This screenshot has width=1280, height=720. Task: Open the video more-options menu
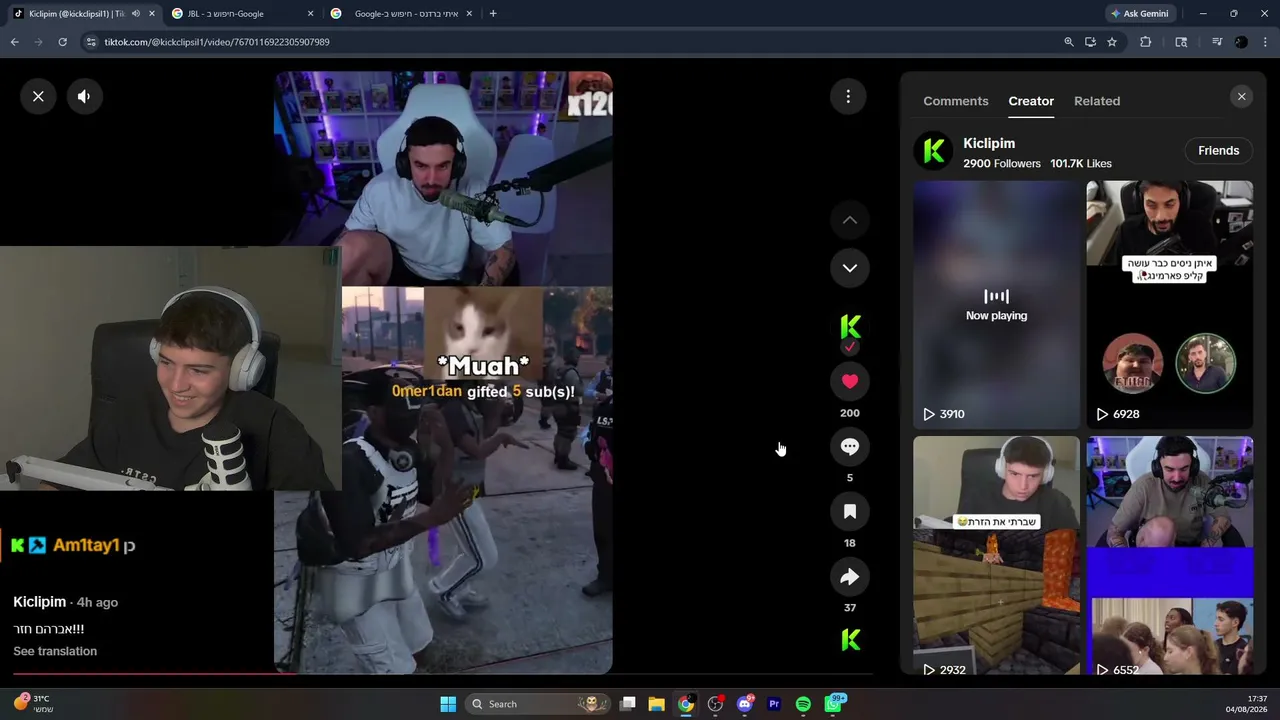tap(848, 96)
